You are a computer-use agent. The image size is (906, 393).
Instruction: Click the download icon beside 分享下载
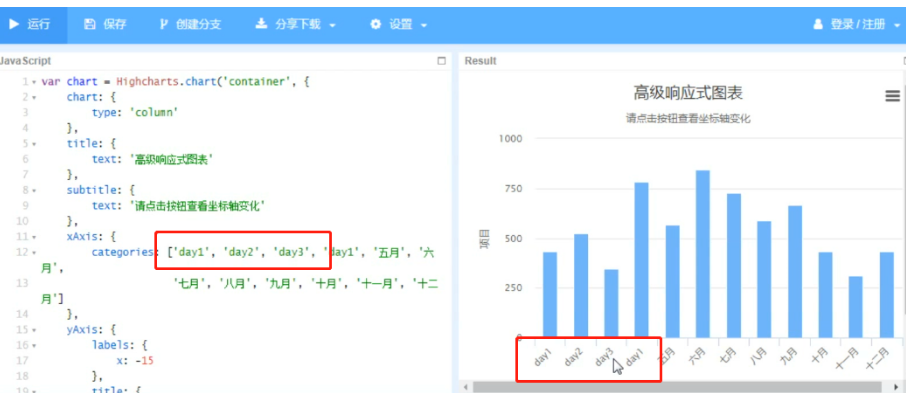click(x=261, y=24)
